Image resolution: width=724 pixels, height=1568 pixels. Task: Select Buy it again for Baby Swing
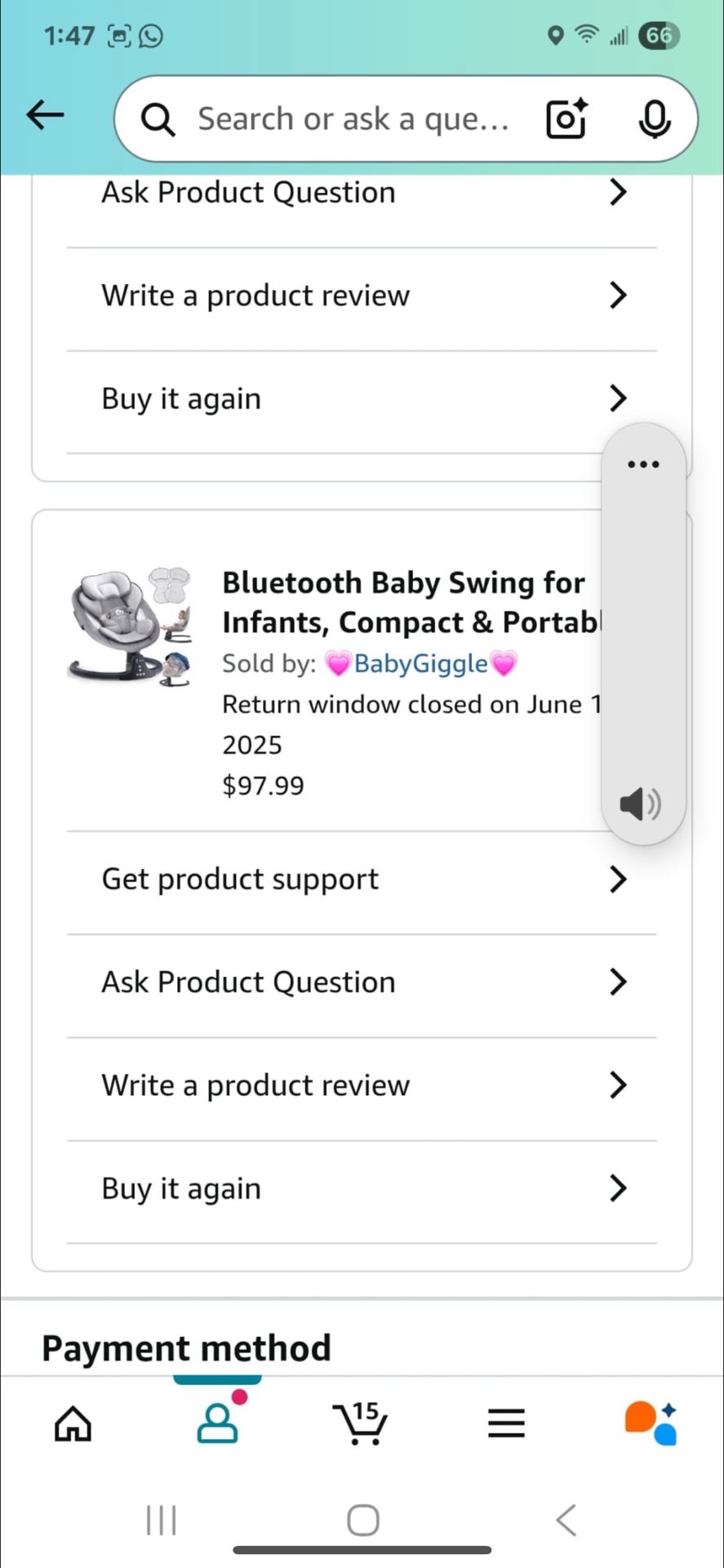[362, 1189]
